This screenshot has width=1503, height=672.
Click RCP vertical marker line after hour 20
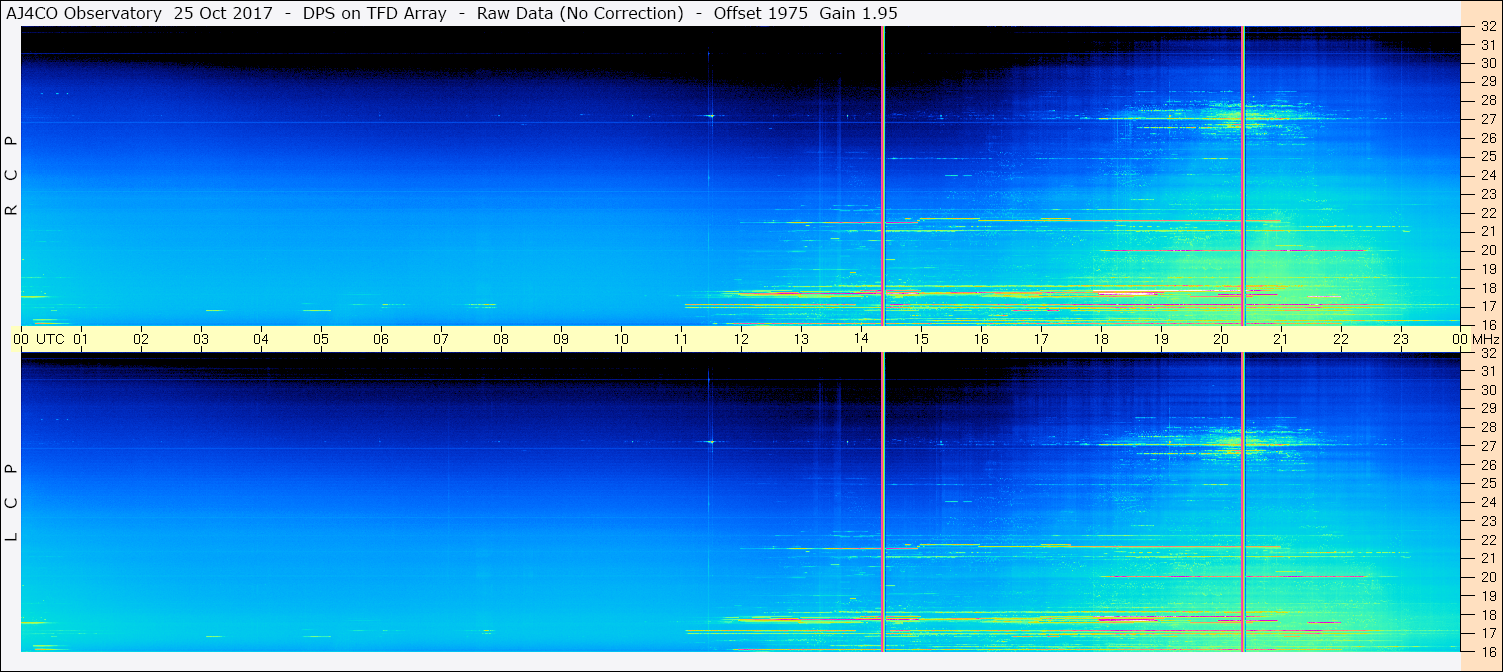(1243, 176)
